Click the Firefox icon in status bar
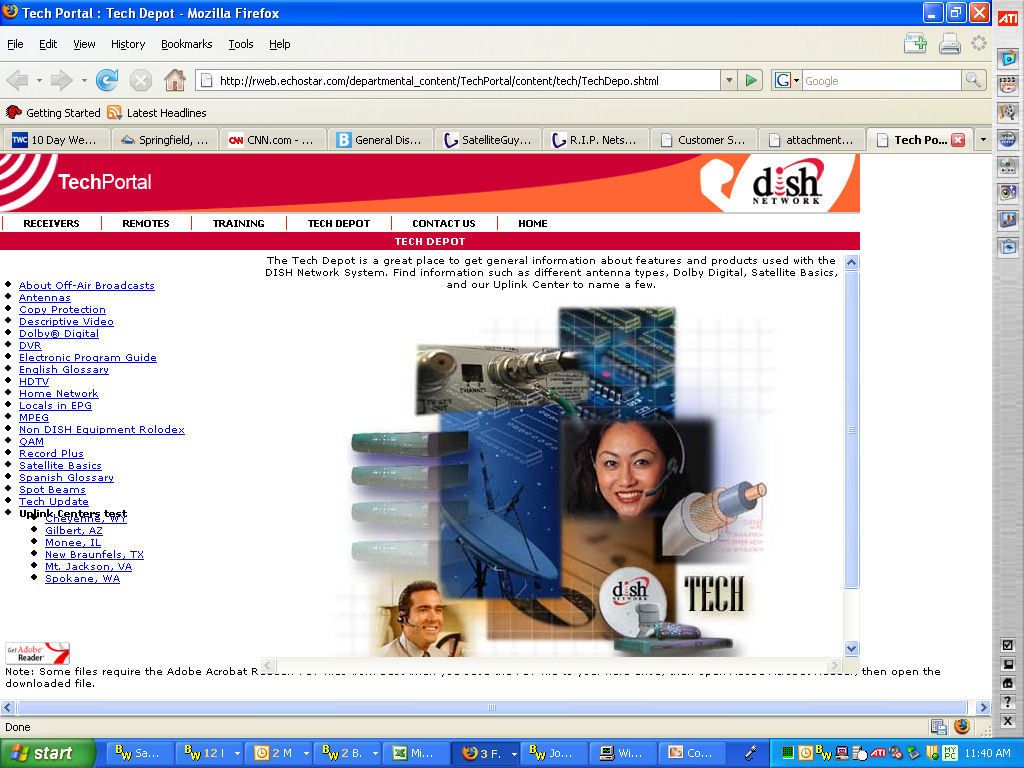This screenshot has width=1024, height=768. pos(961,726)
